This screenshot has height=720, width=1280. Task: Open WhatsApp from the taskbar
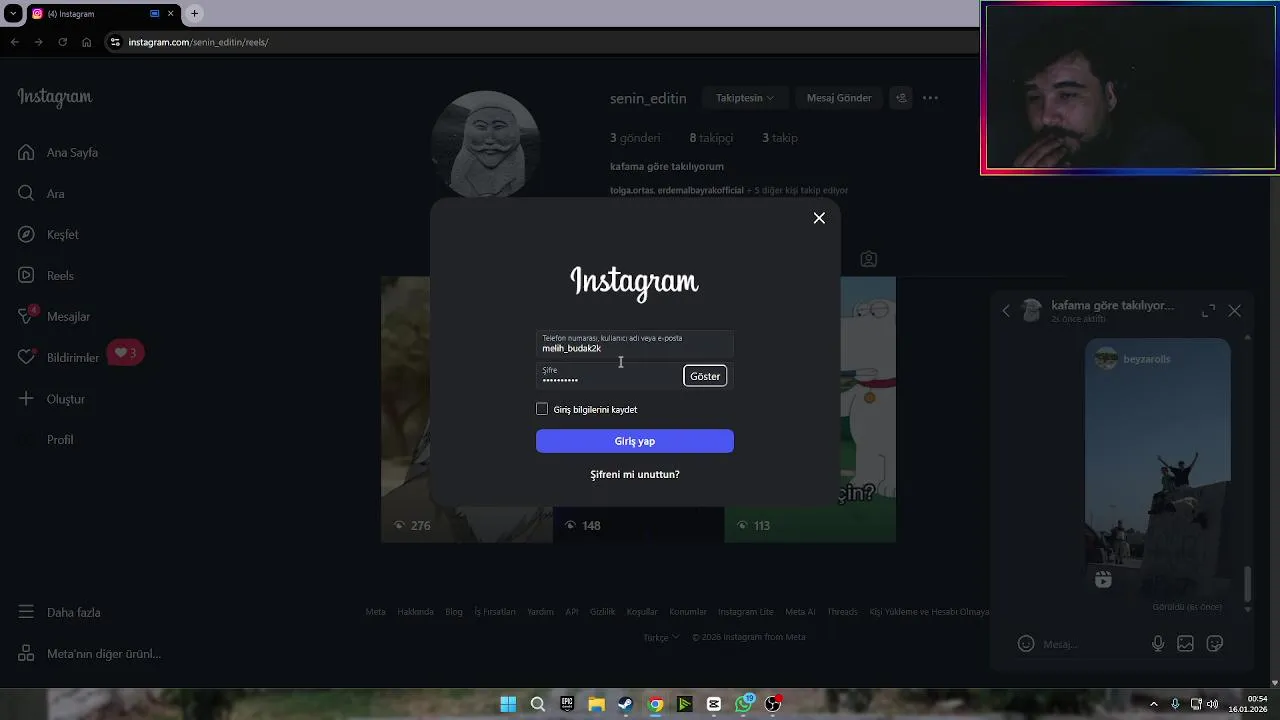[744, 704]
